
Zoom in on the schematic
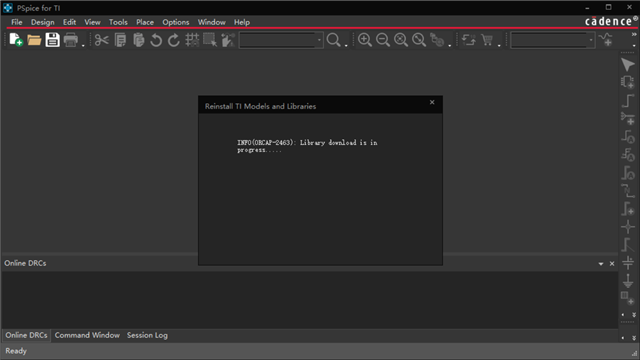[364, 40]
